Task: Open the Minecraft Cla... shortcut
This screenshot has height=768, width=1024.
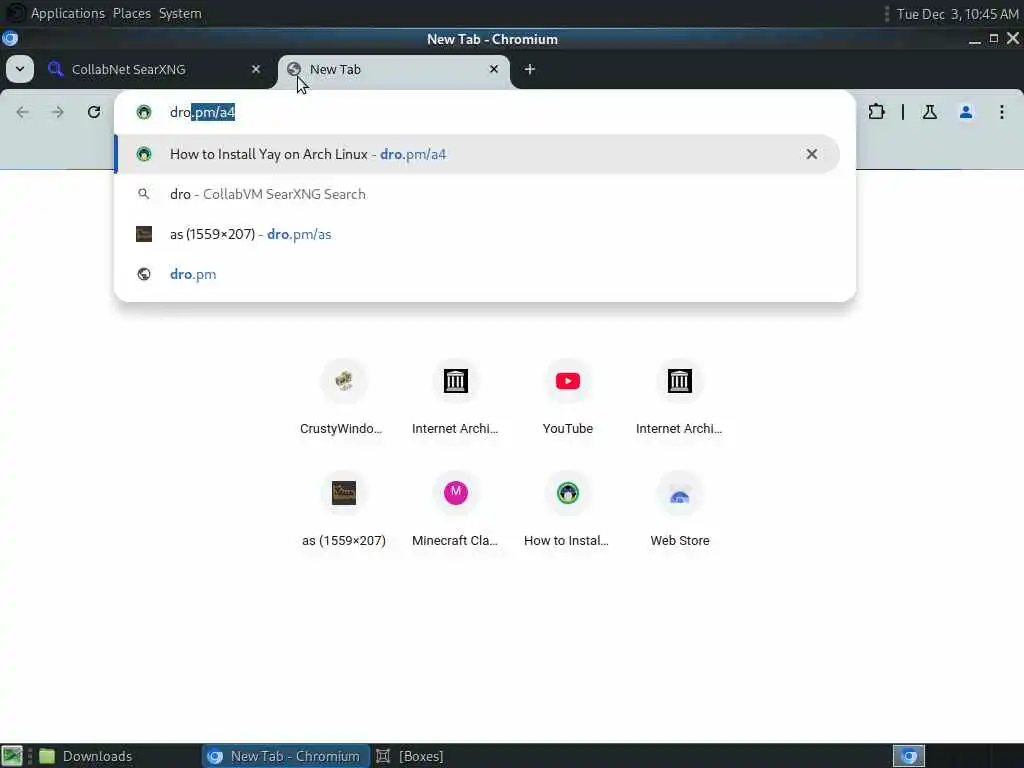Action: tap(455, 511)
